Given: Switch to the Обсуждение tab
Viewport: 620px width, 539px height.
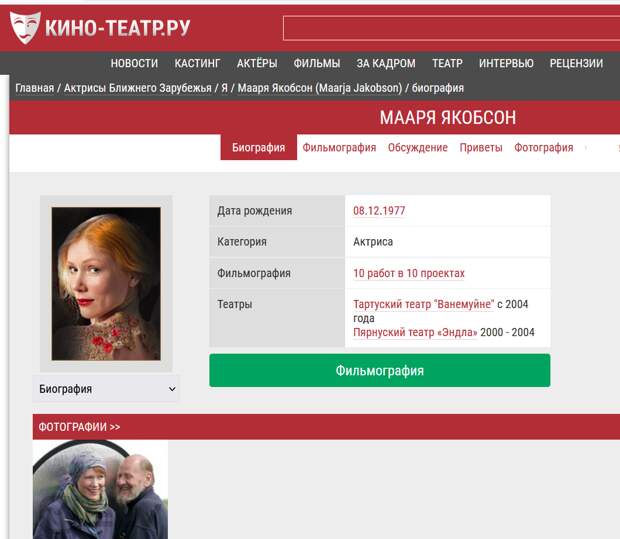Looking at the screenshot, I should coord(418,148).
